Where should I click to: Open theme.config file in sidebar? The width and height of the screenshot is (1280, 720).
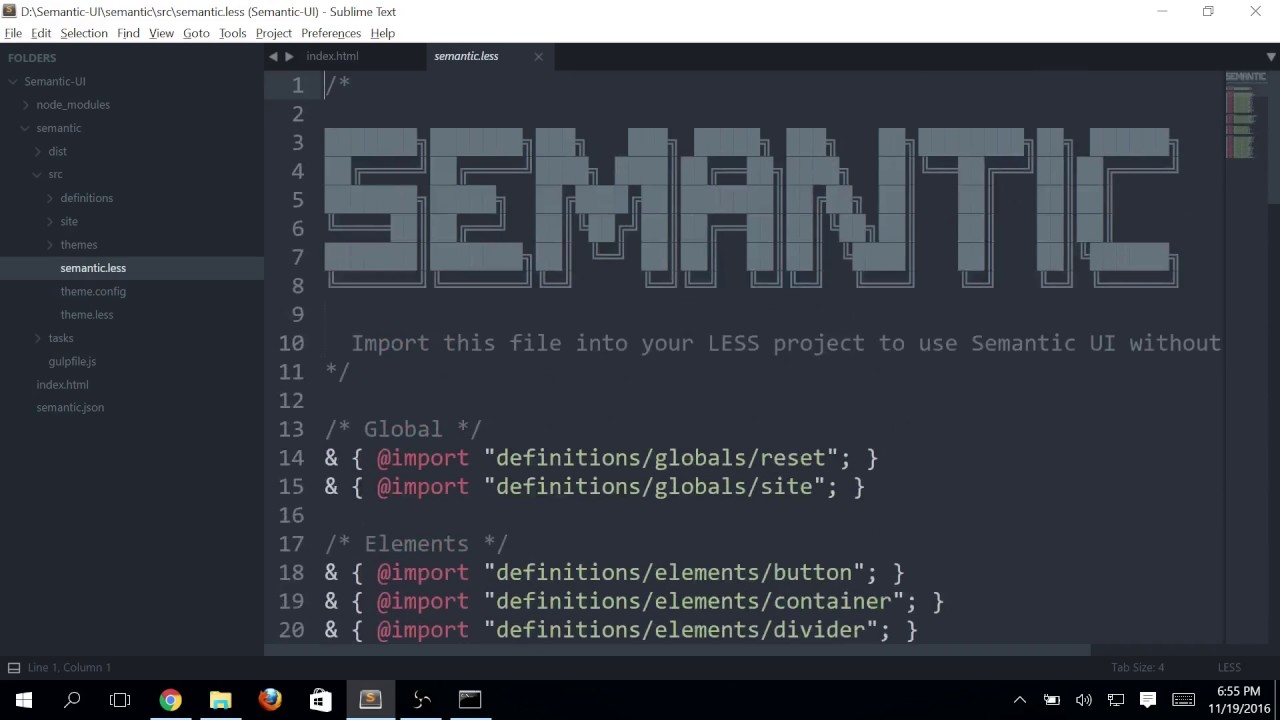tap(93, 291)
